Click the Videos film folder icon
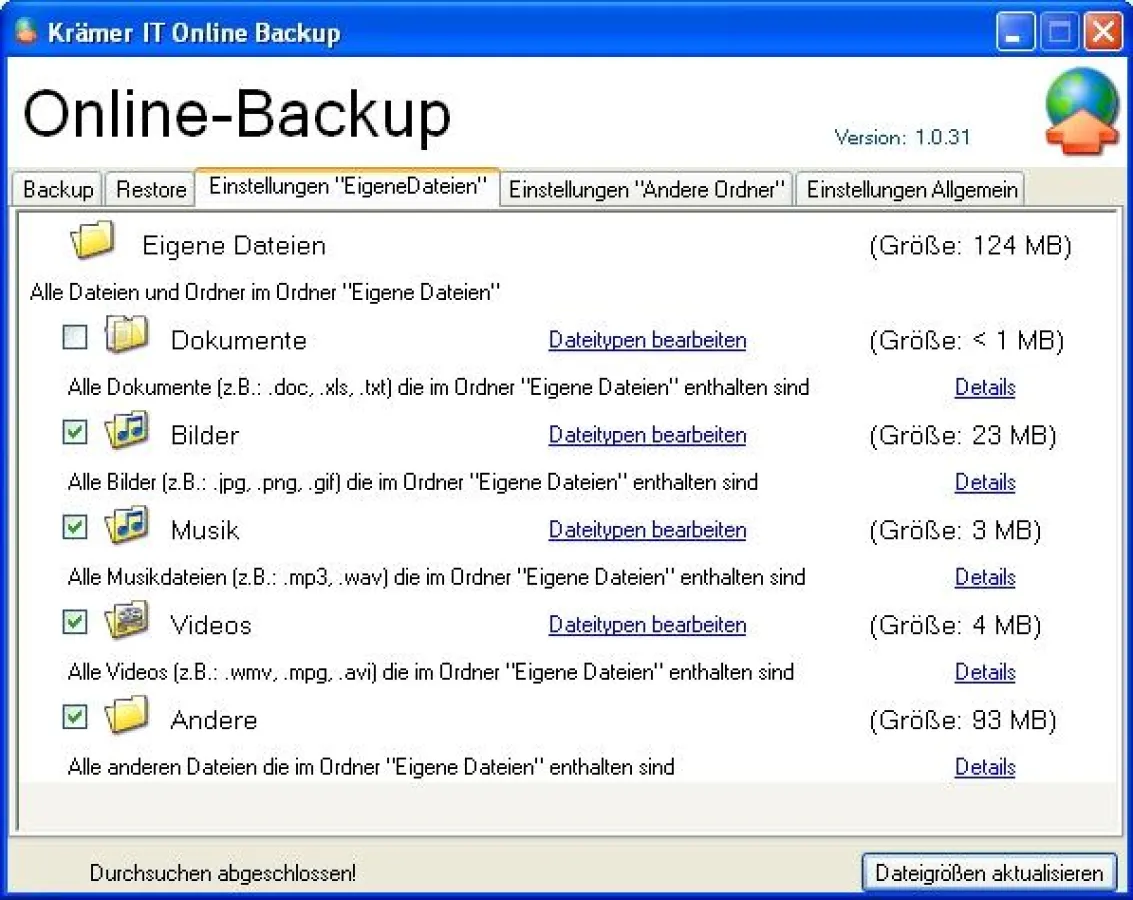 [126, 620]
